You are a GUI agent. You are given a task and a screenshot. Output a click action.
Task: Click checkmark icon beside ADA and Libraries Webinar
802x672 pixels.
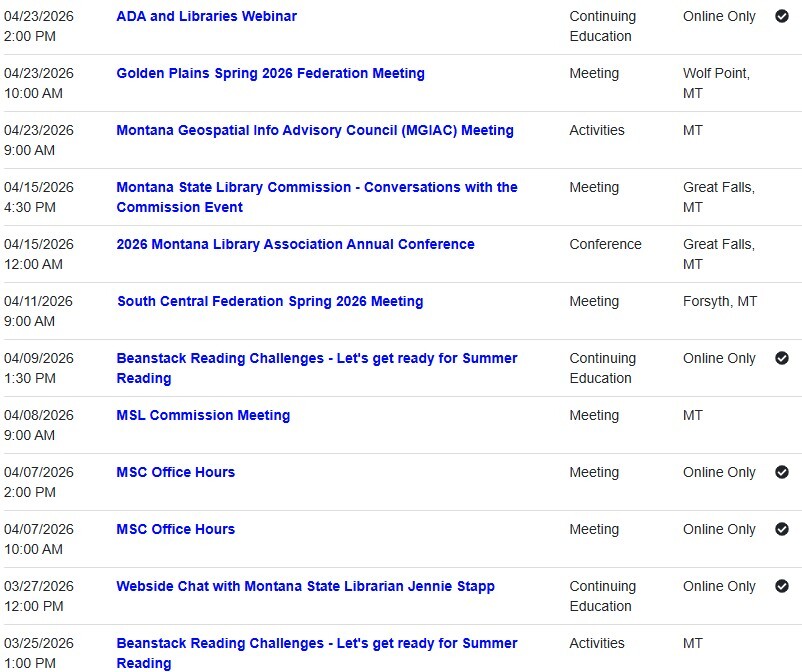click(784, 16)
